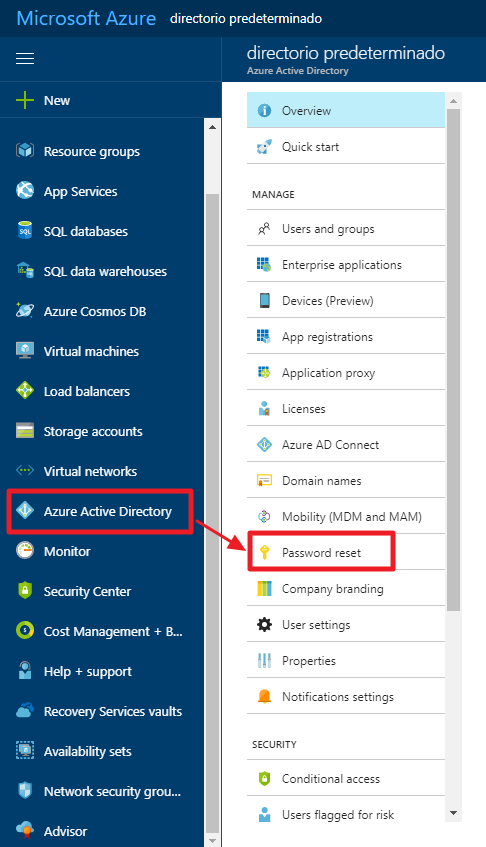Select Devices (Preview) menu entry

(x=346, y=300)
